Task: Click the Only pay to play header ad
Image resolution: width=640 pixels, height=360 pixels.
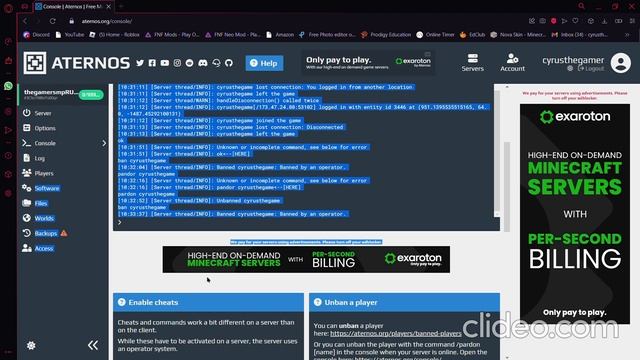Action: click(368, 62)
